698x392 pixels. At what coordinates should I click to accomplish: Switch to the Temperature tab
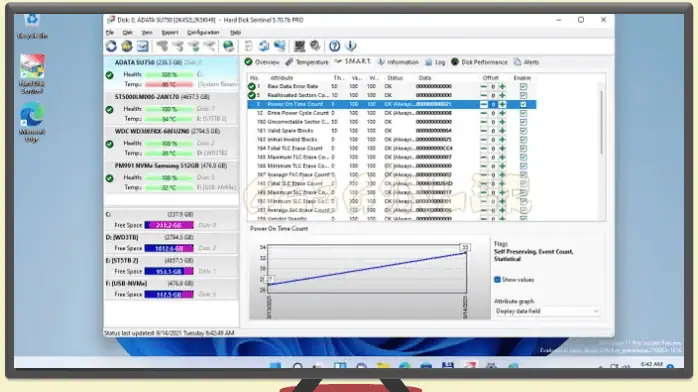coord(307,62)
